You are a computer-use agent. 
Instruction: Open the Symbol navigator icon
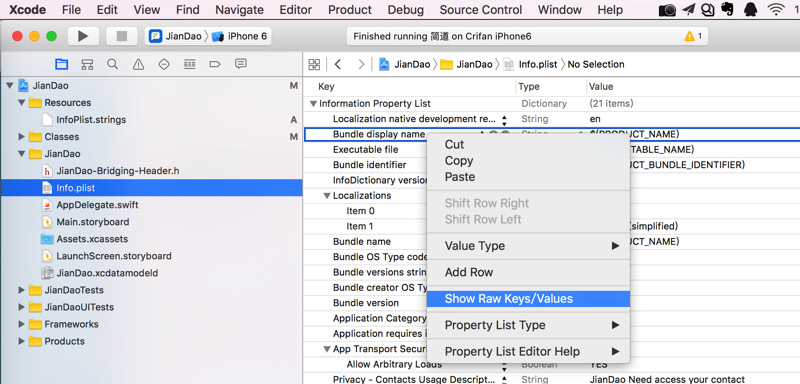pos(87,64)
